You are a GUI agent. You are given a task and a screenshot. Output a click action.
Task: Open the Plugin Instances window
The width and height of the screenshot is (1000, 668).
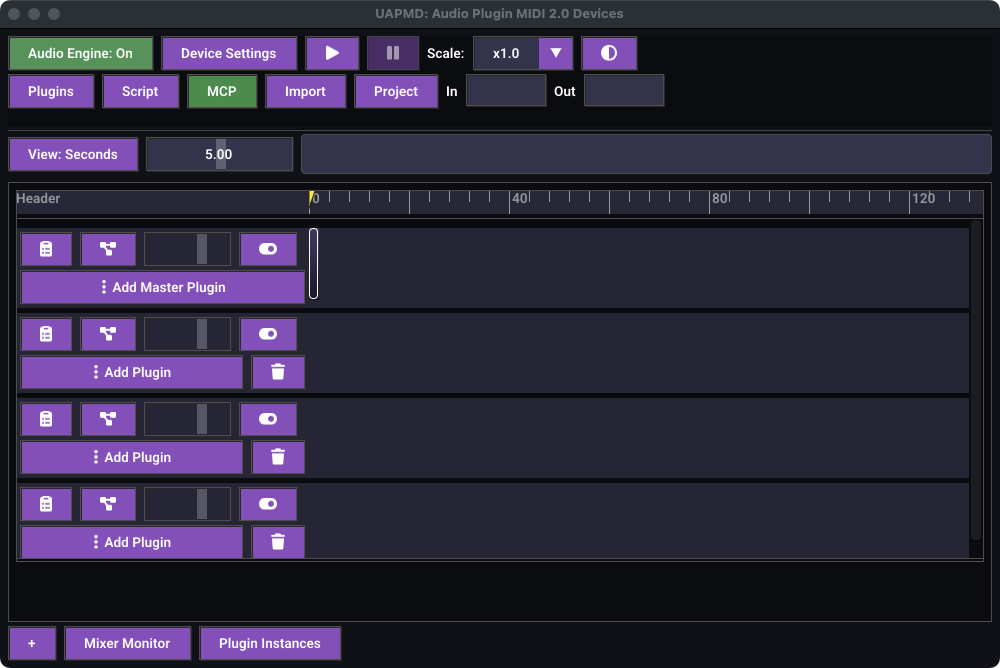[270, 643]
